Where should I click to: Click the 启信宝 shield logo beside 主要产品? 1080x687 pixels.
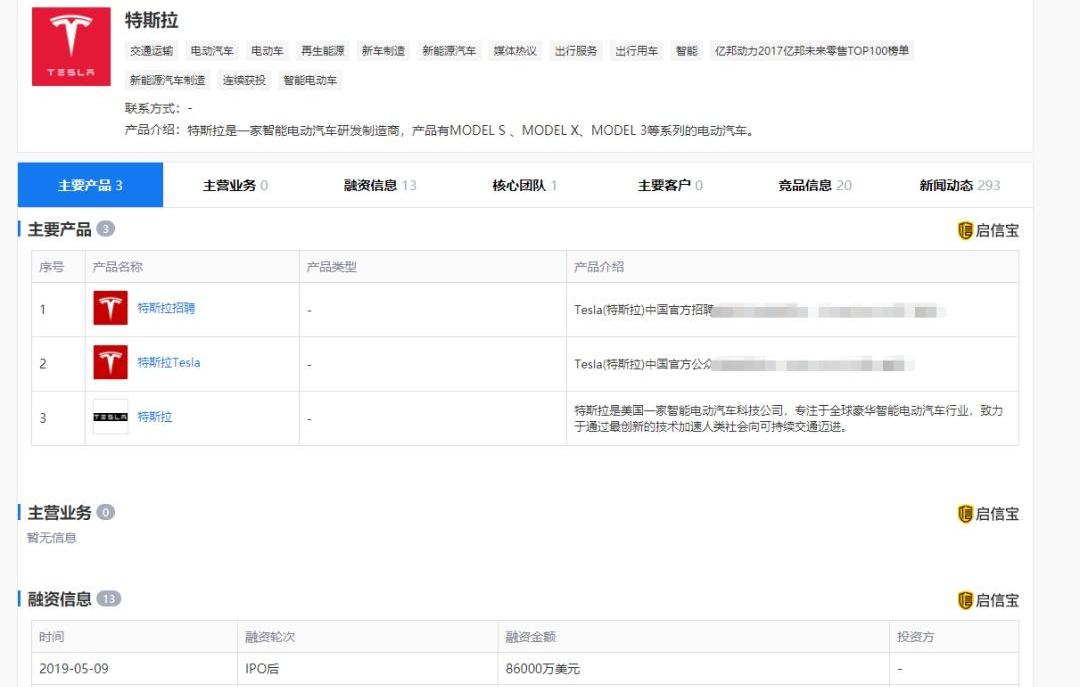coord(988,230)
